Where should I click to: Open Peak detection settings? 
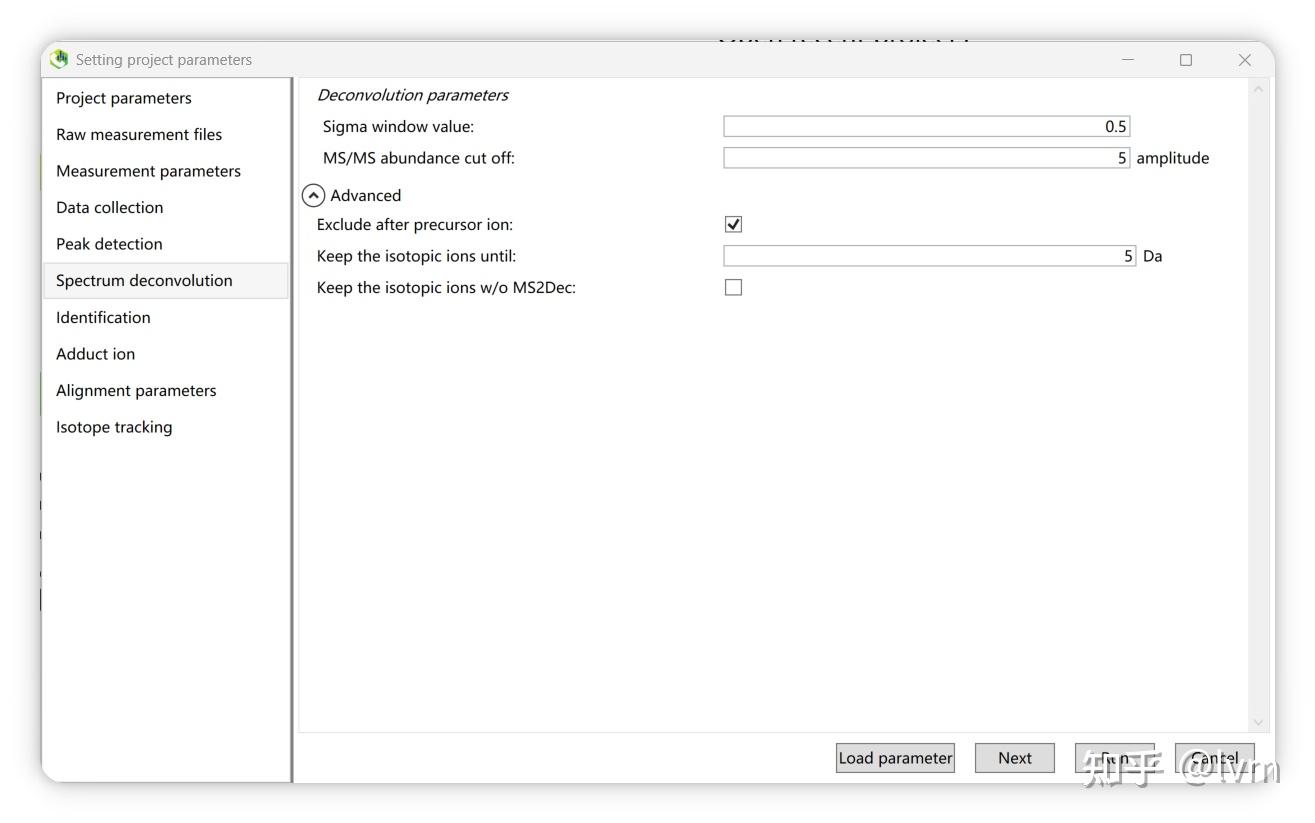109,244
